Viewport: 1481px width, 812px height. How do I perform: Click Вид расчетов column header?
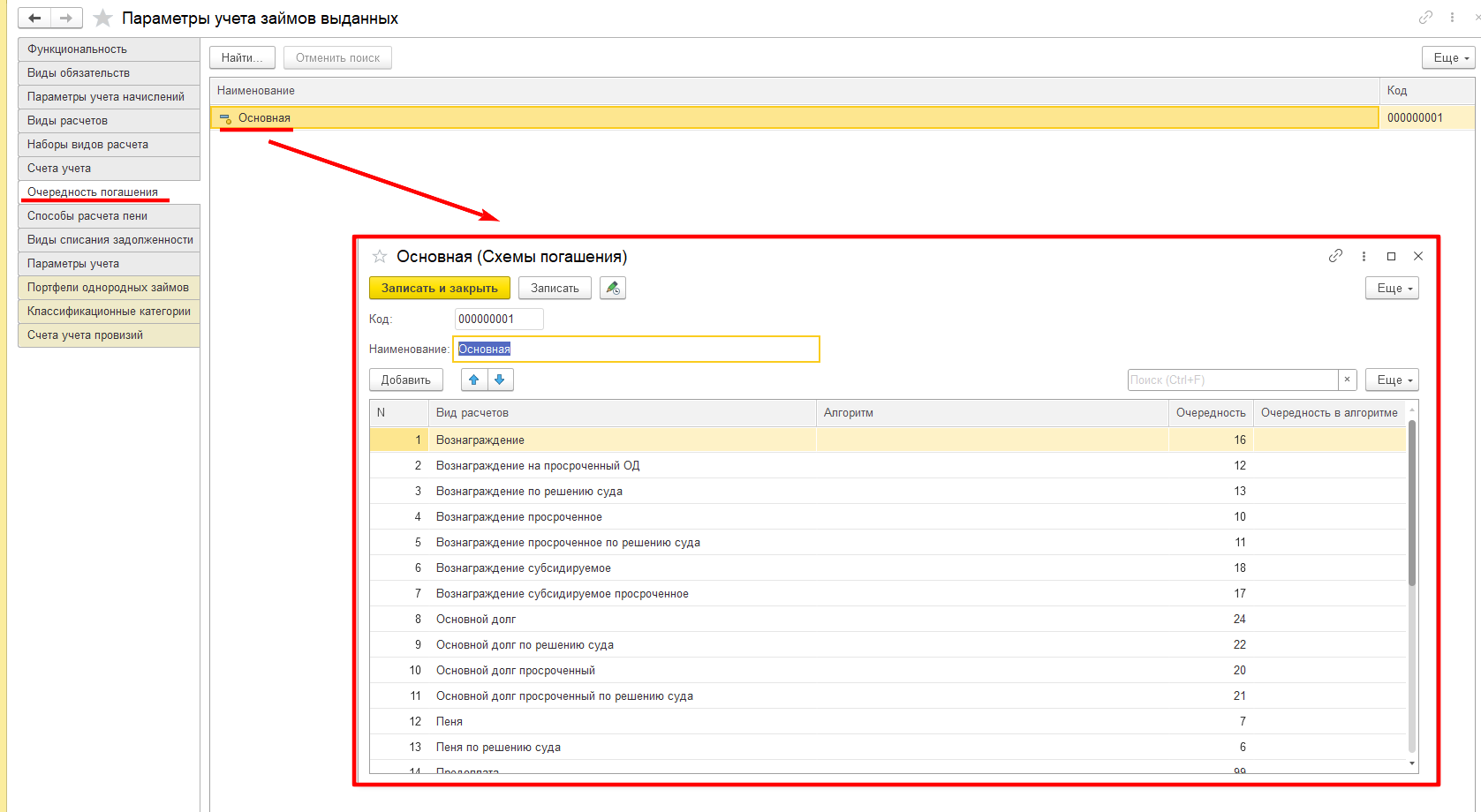623,412
